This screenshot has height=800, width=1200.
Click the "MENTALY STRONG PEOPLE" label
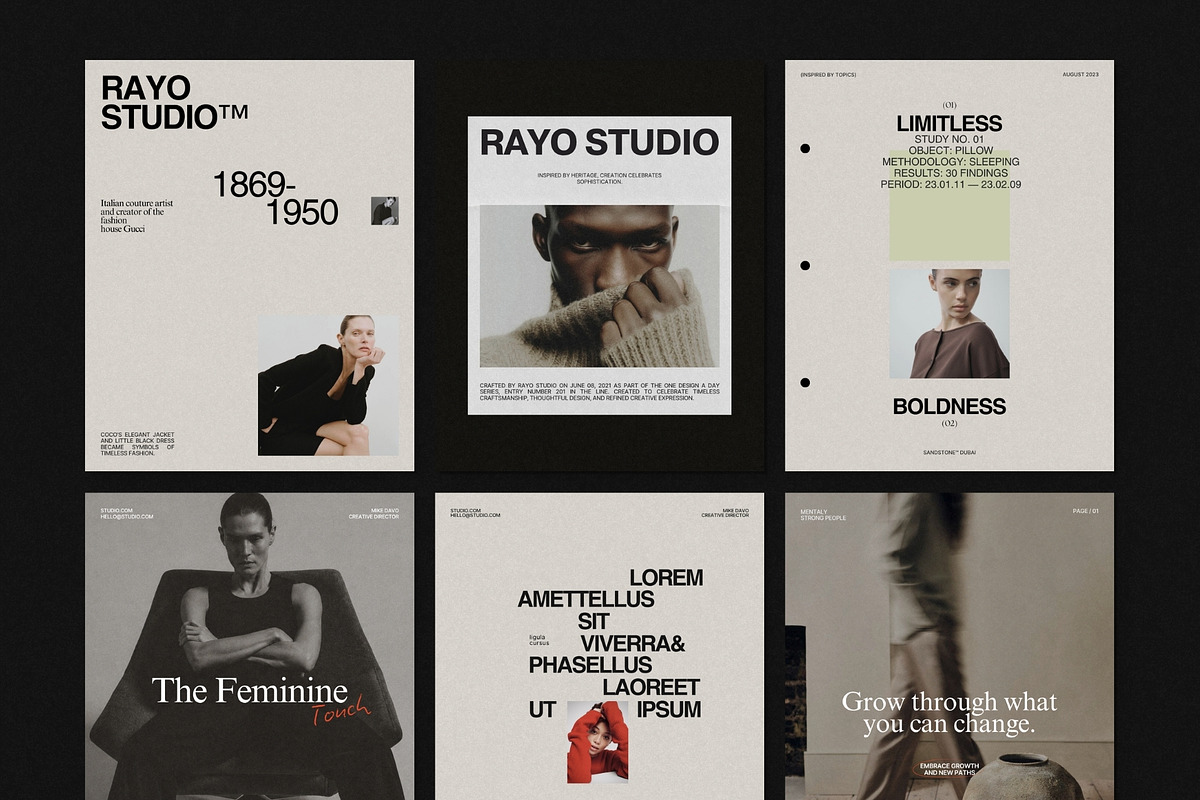coord(823,514)
